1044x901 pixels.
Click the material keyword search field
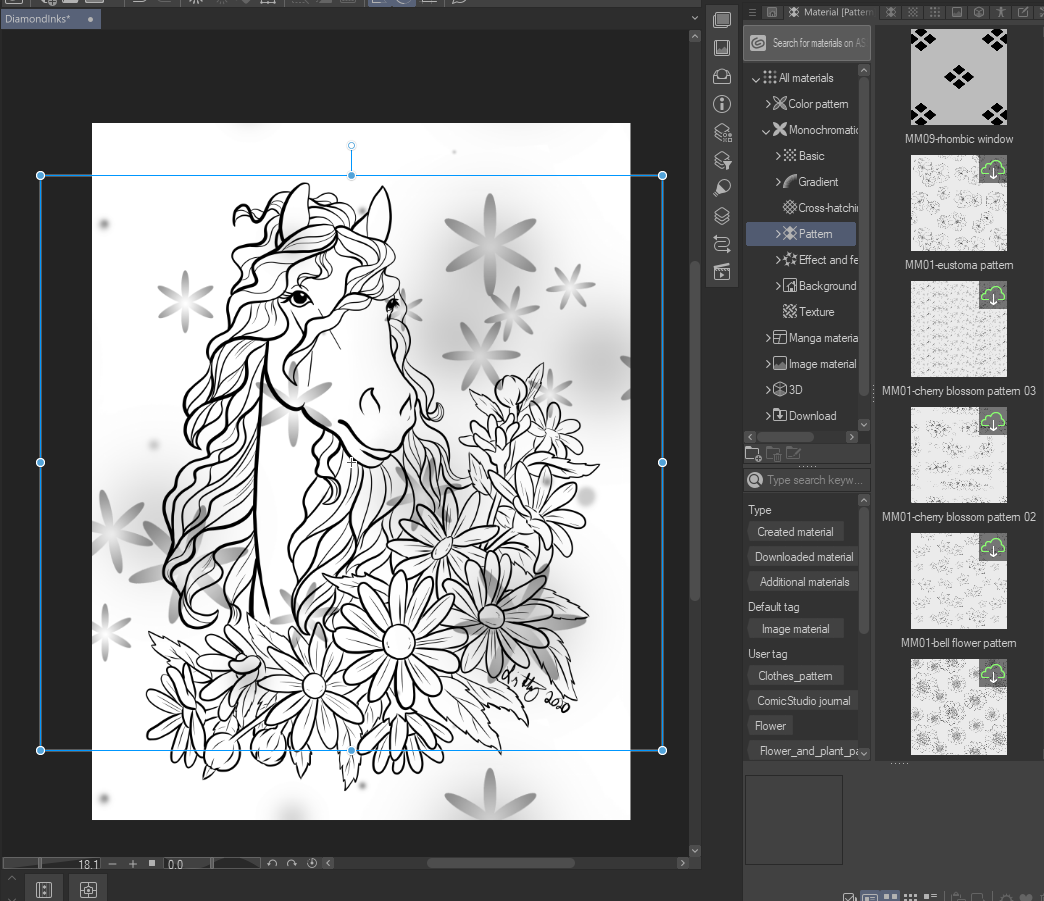tap(812, 480)
